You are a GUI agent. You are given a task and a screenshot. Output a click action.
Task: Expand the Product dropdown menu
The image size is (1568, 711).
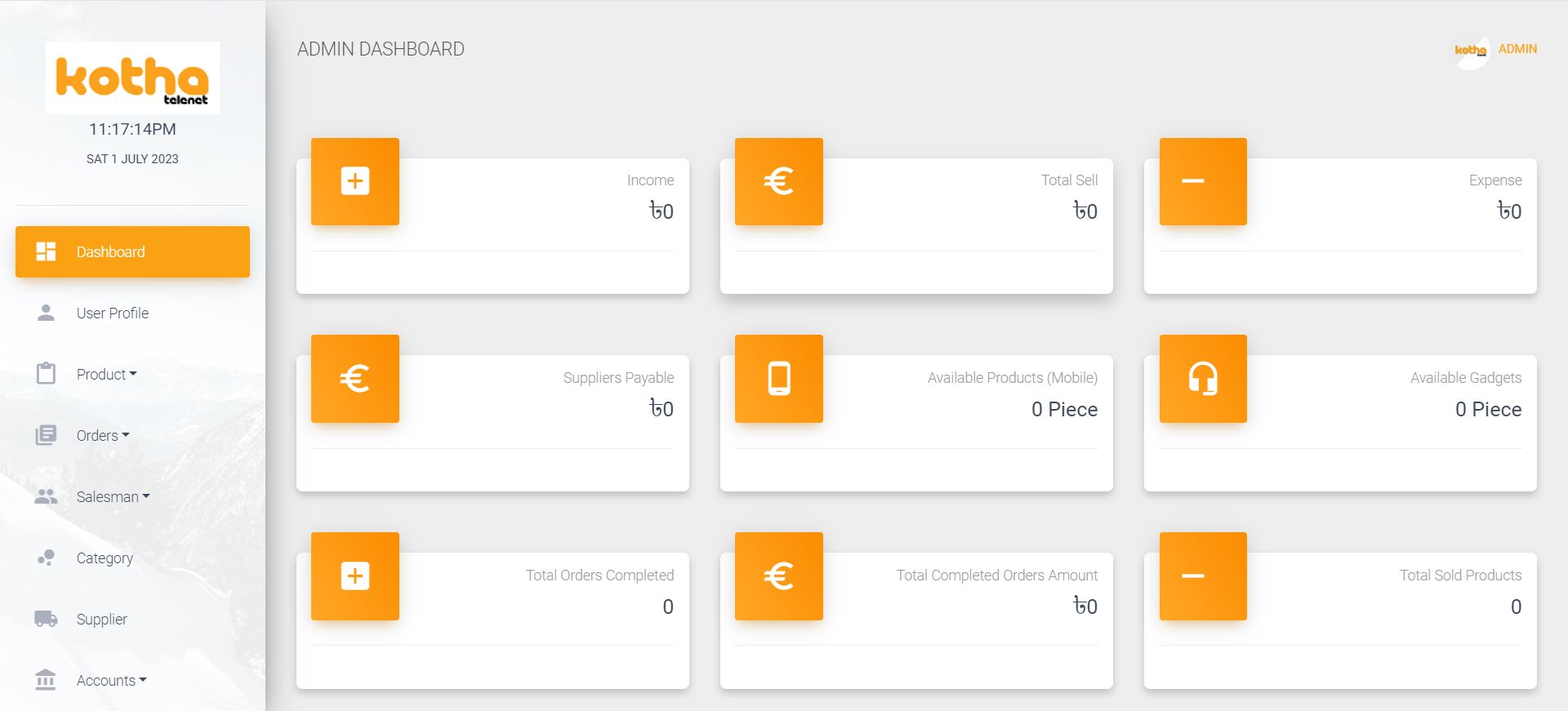coord(107,375)
